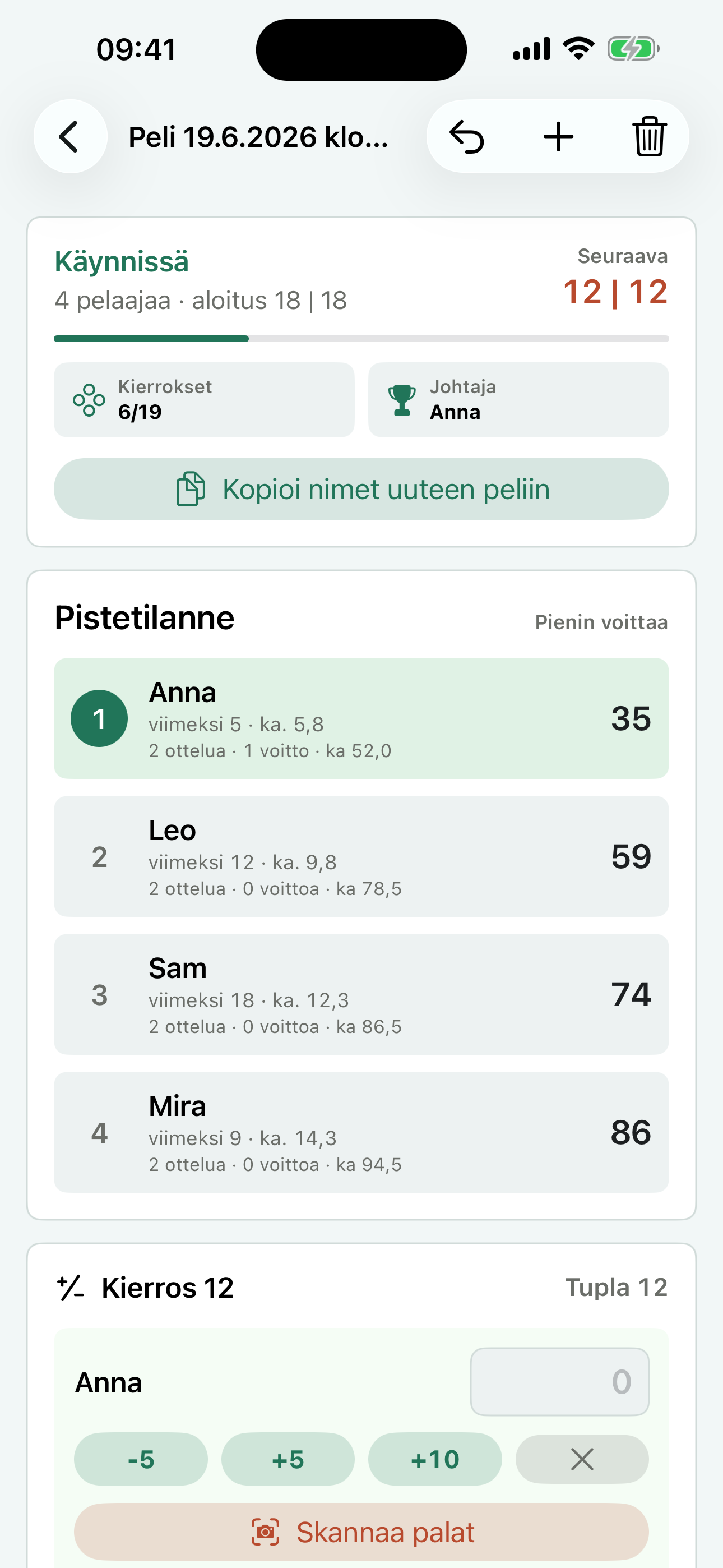
Task: Tap the Johtaja trophy icon
Action: 402,400
